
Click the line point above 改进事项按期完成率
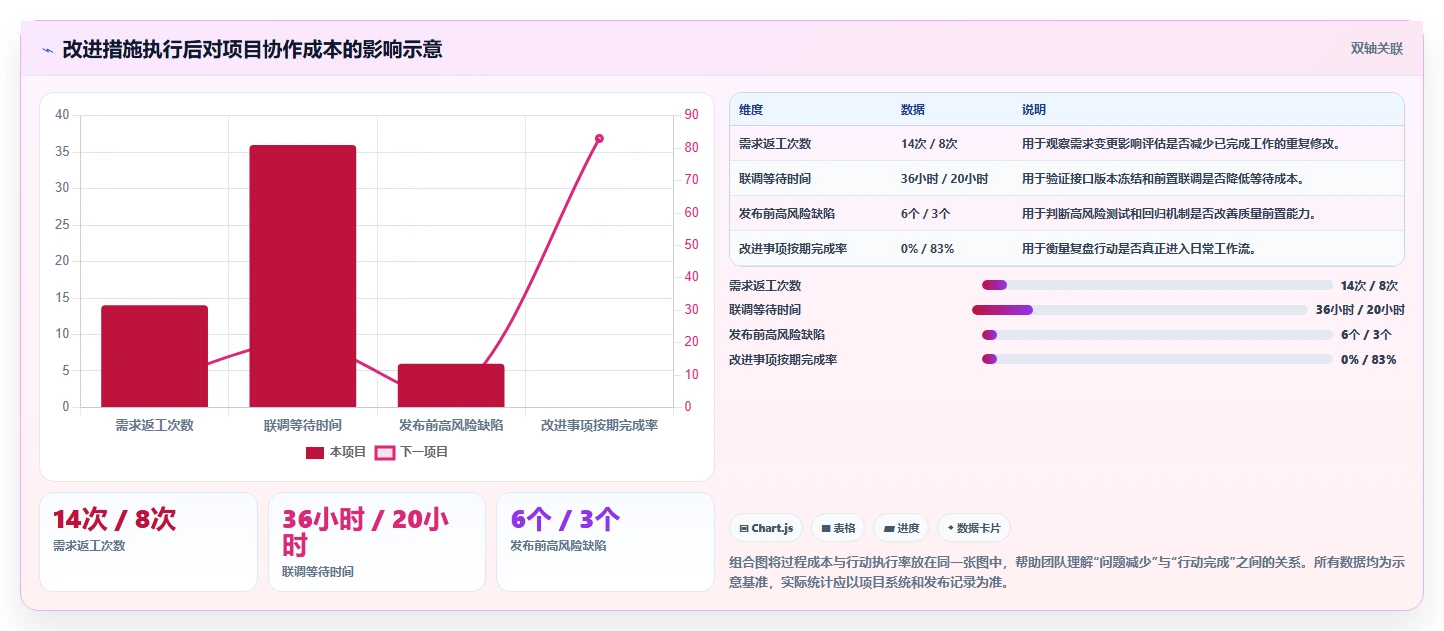(599, 138)
